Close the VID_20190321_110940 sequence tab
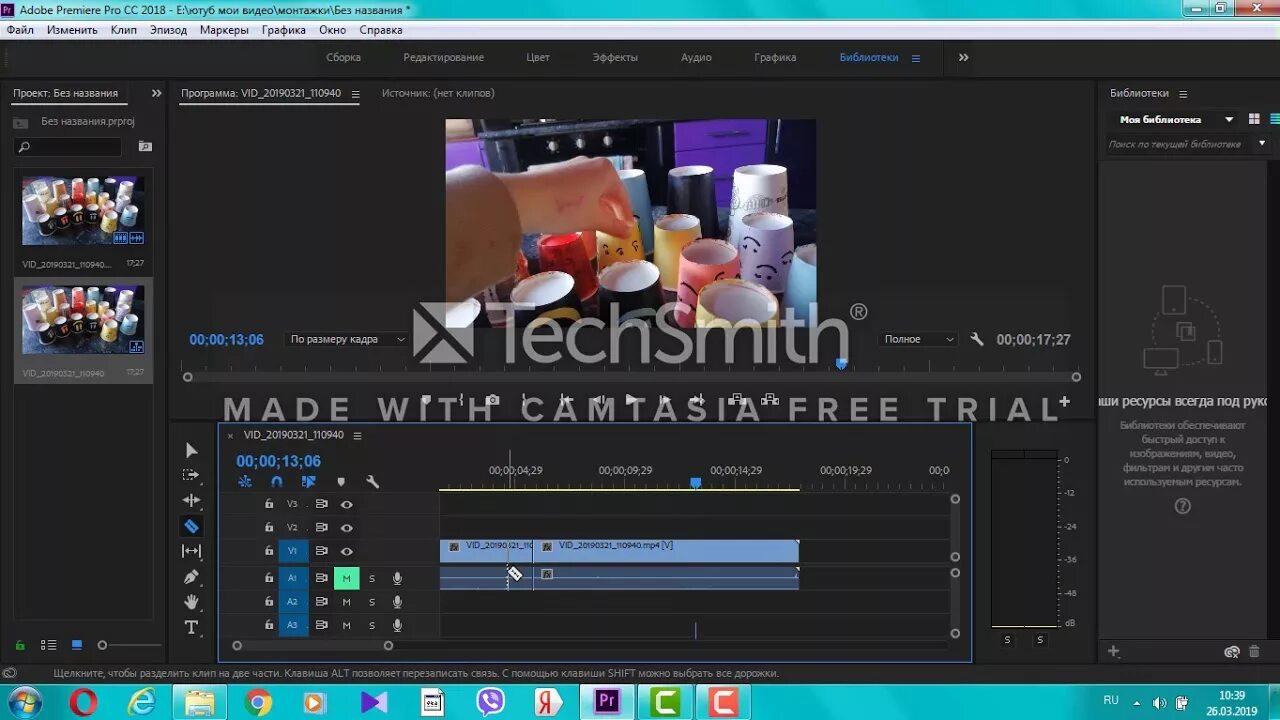Image resolution: width=1280 pixels, height=720 pixels. tap(230, 435)
